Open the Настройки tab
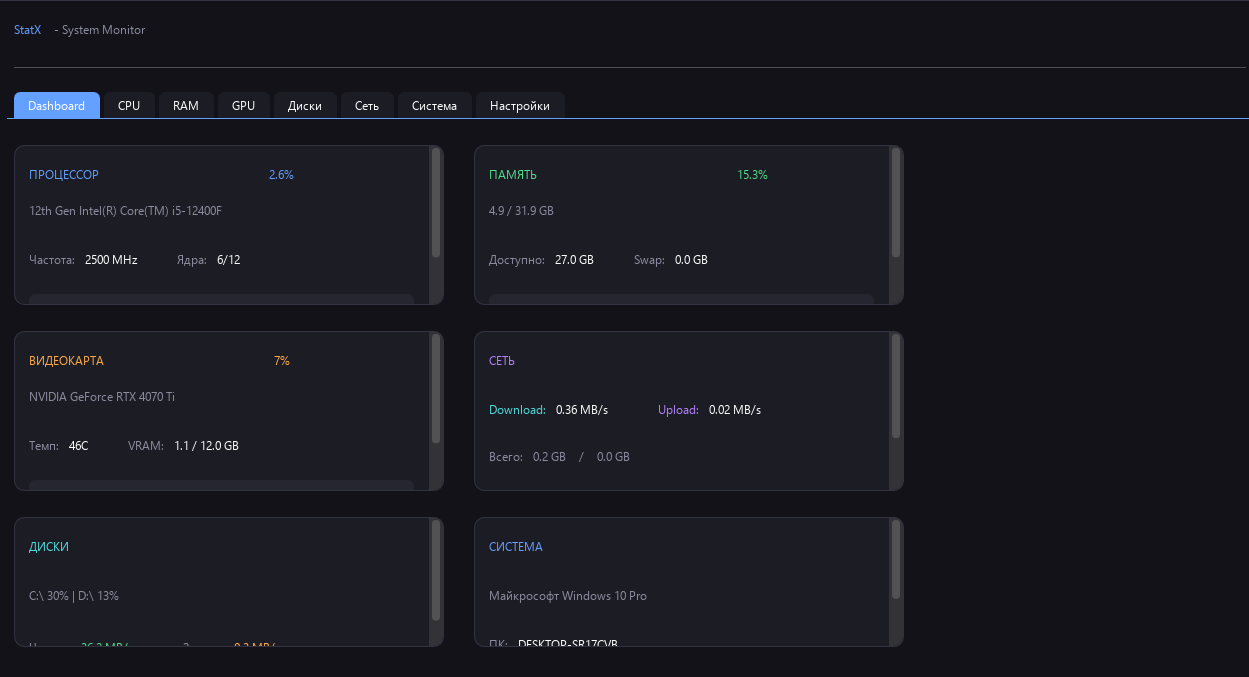This screenshot has height=677, width=1249. [519, 105]
